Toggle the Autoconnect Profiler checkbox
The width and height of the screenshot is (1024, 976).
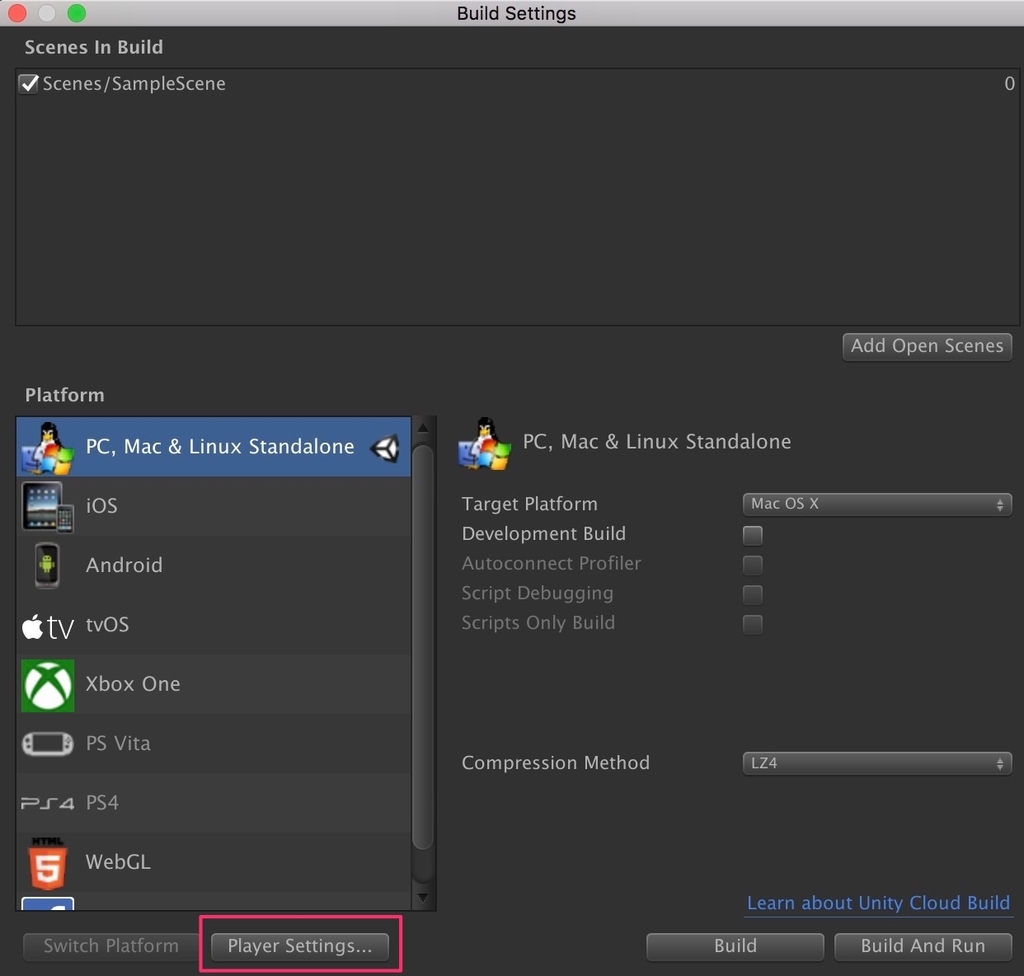coord(752,564)
